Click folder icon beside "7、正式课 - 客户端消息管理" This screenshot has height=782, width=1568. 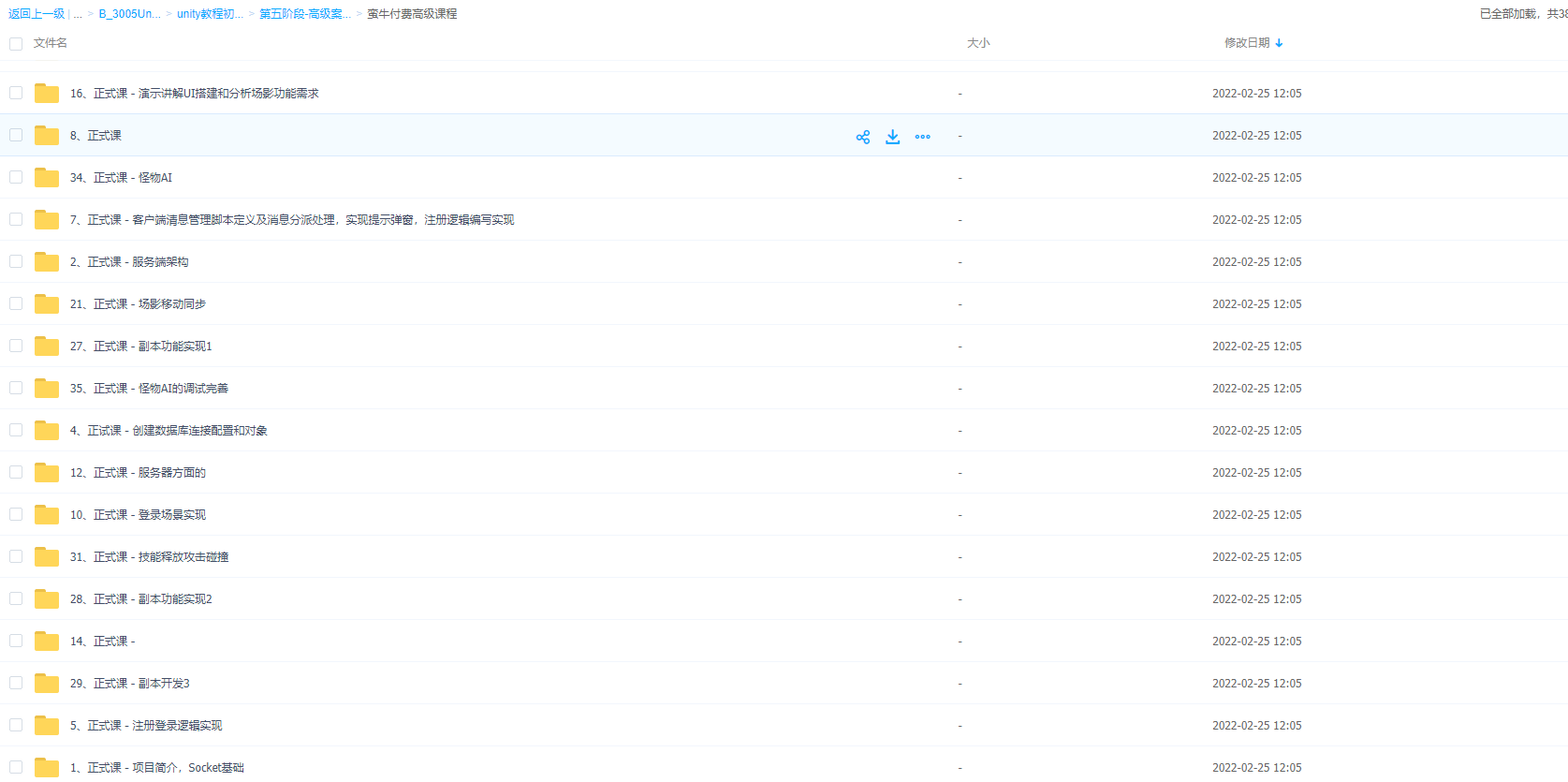click(x=47, y=219)
